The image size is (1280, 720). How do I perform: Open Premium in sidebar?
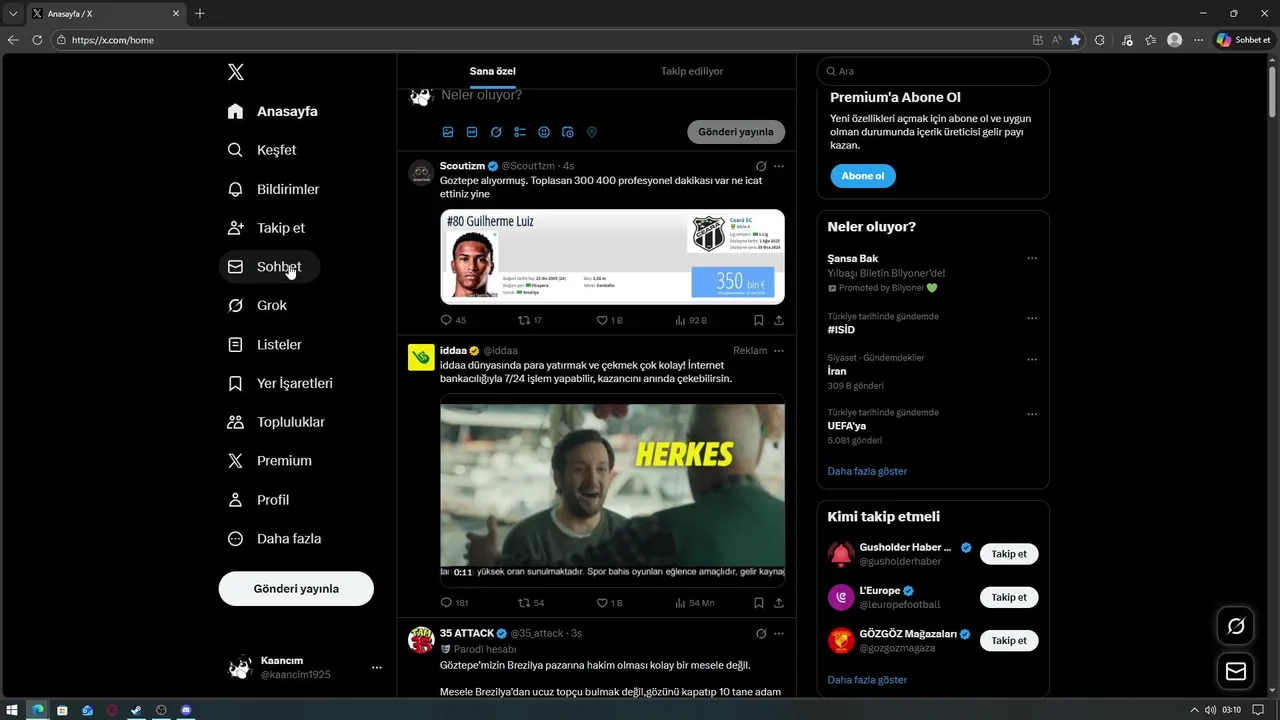pos(270,461)
